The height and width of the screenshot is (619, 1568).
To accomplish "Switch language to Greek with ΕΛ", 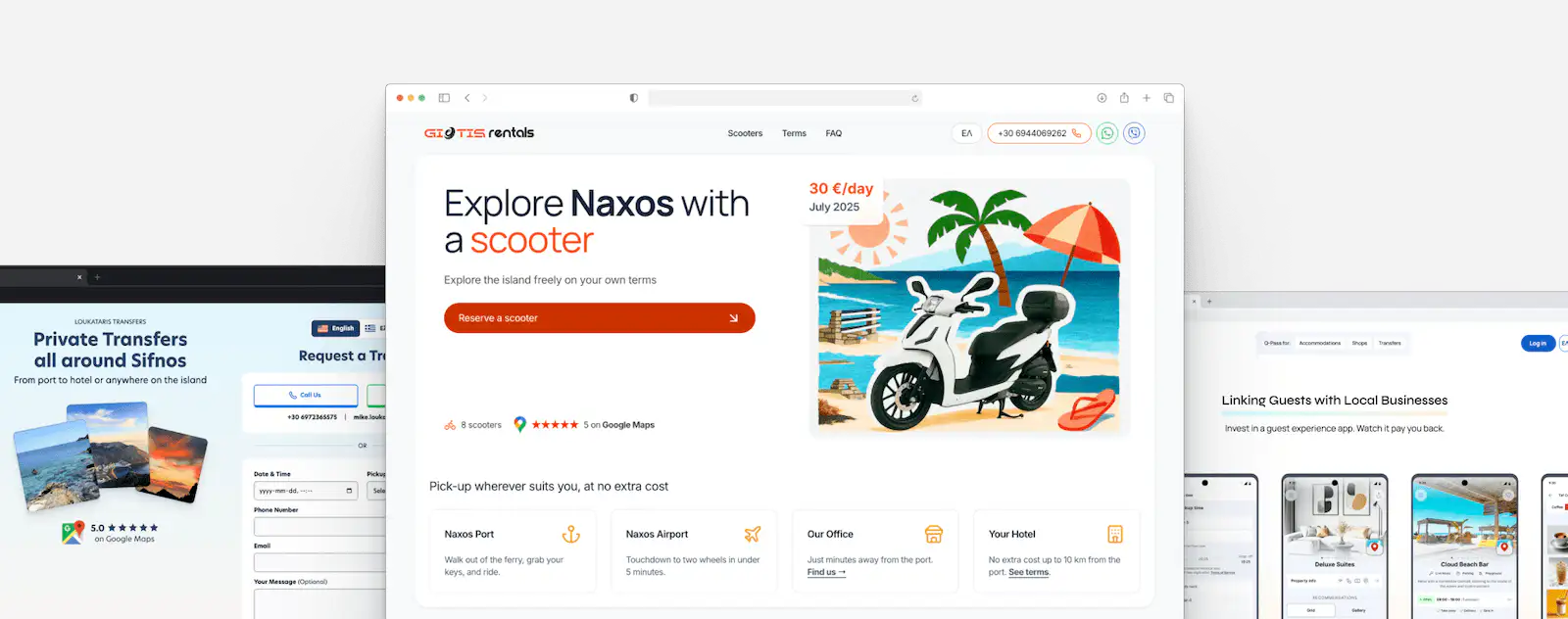I will click(x=966, y=133).
